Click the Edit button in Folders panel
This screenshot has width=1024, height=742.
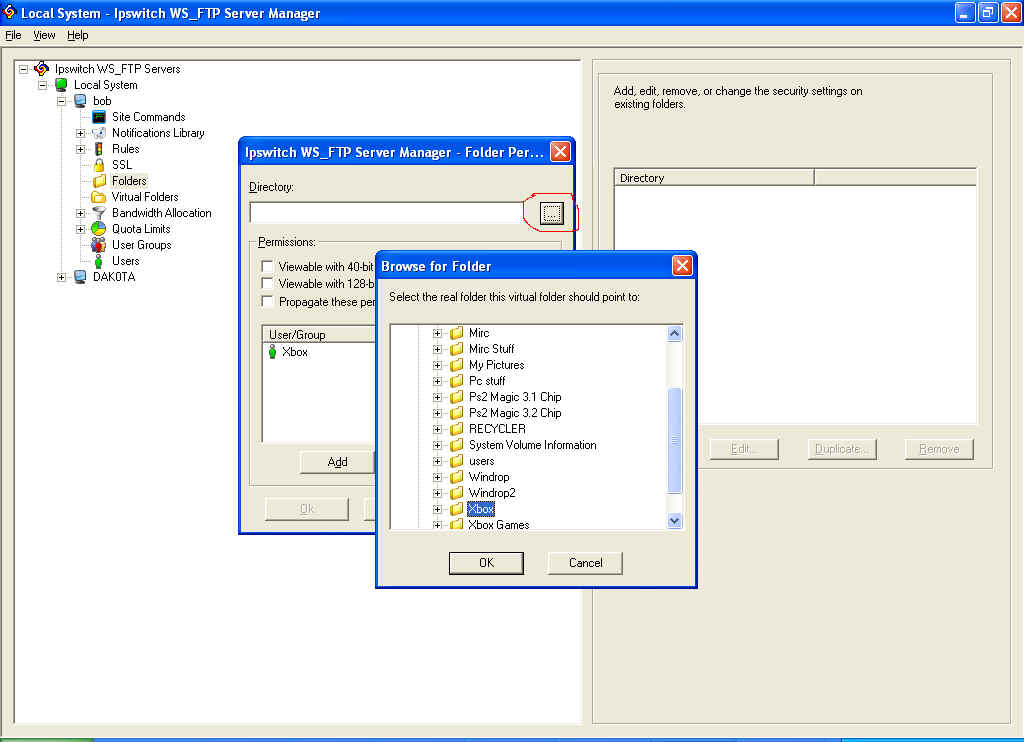click(744, 449)
